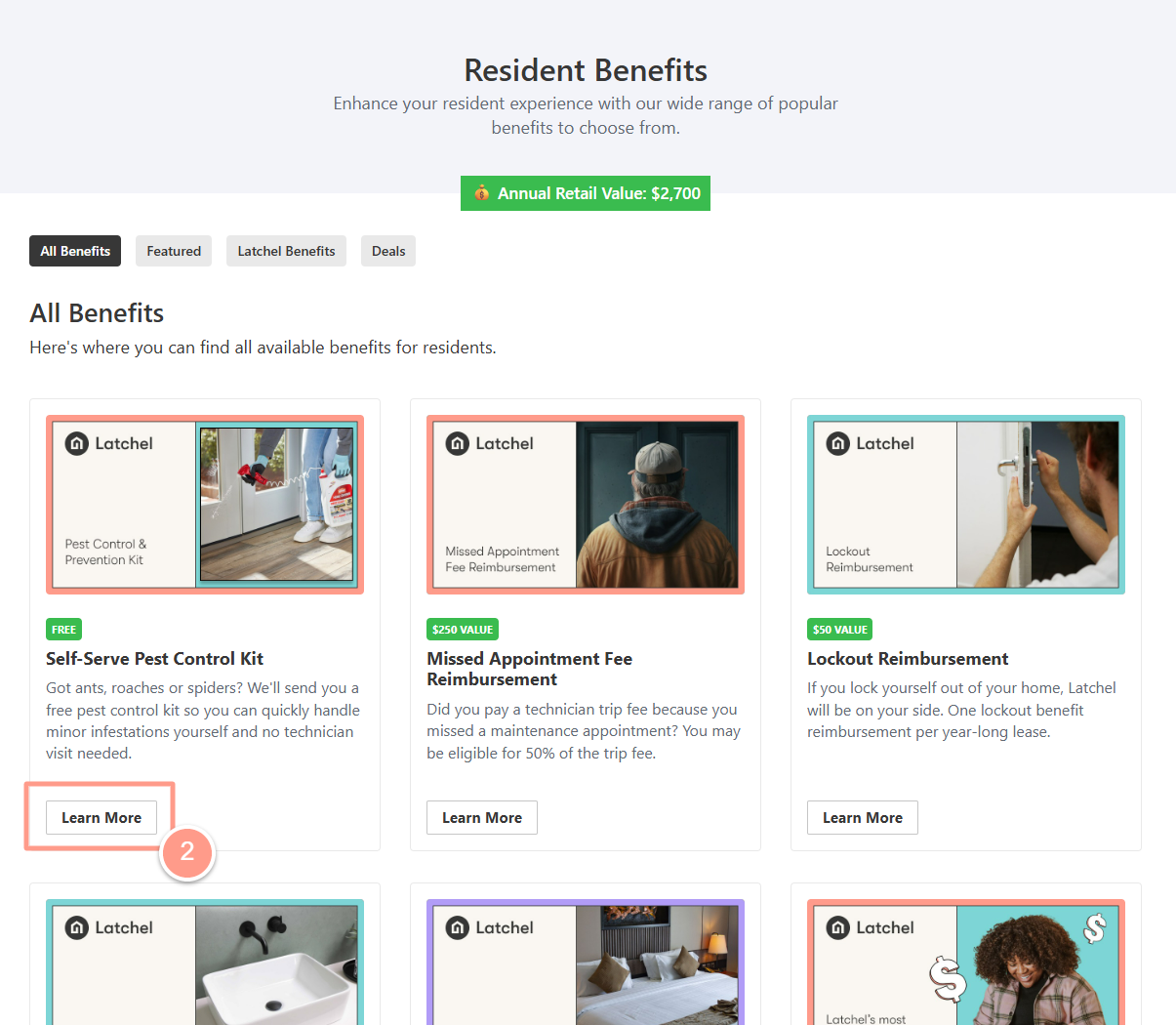Click Latchel logo on dollar-sign woman card
Viewport: 1176px width, 1025px height.
click(x=871, y=927)
